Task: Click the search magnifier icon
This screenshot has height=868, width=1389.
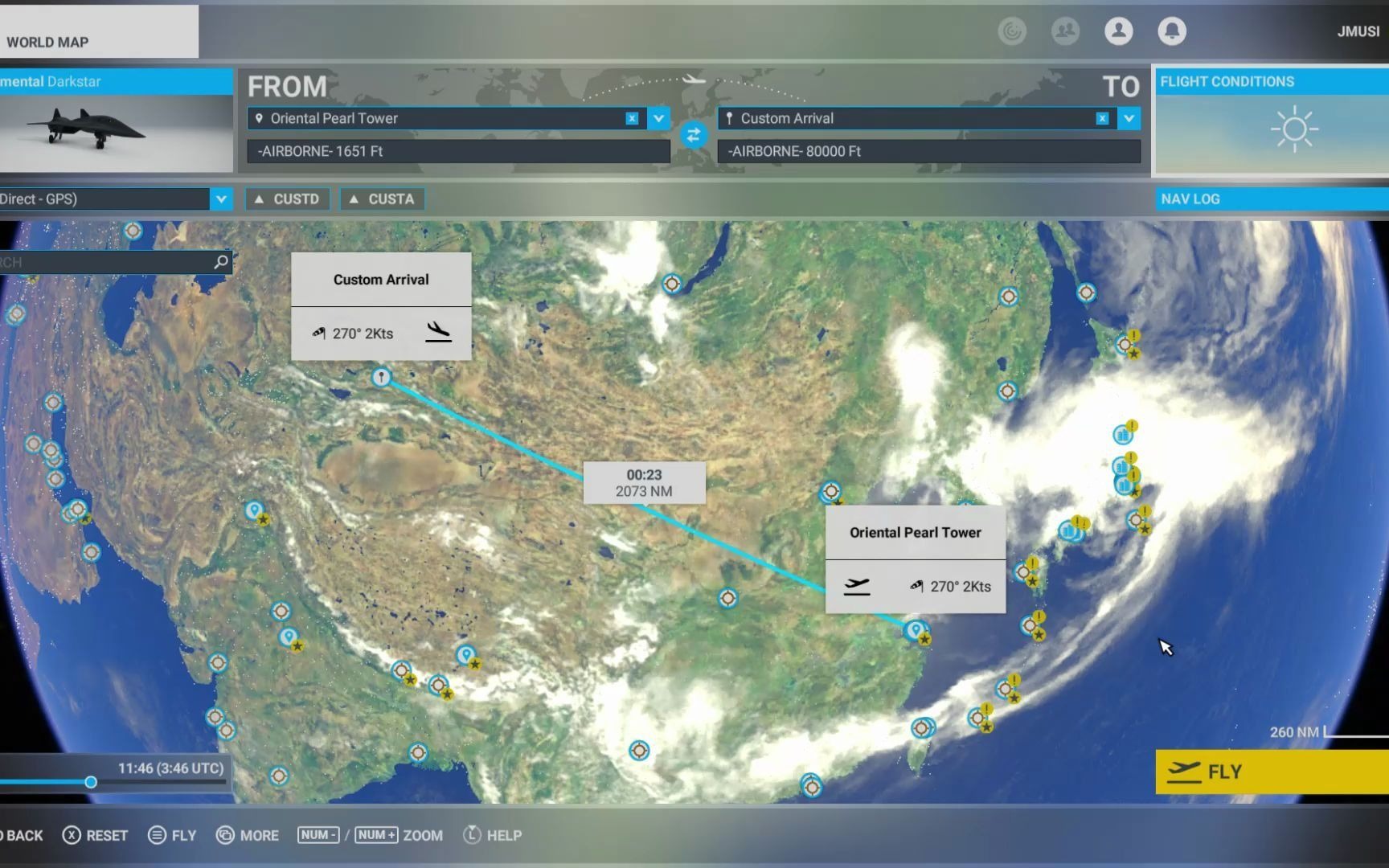Action: coord(221,262)
